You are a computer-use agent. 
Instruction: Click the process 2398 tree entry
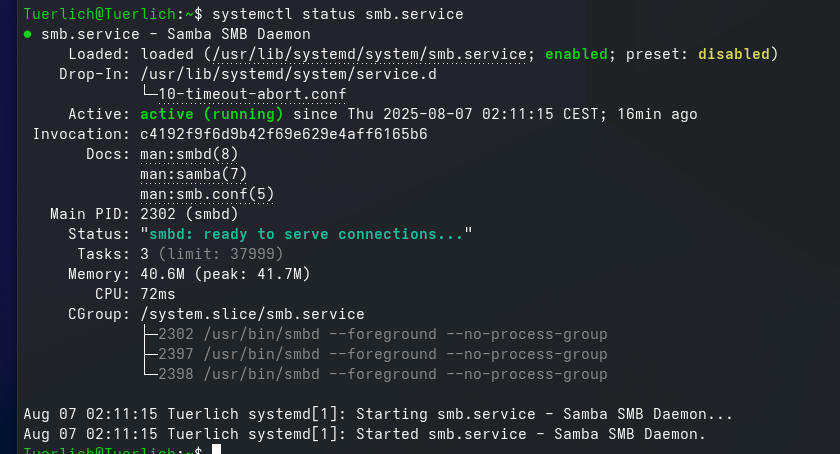click(x=382, y=374)
